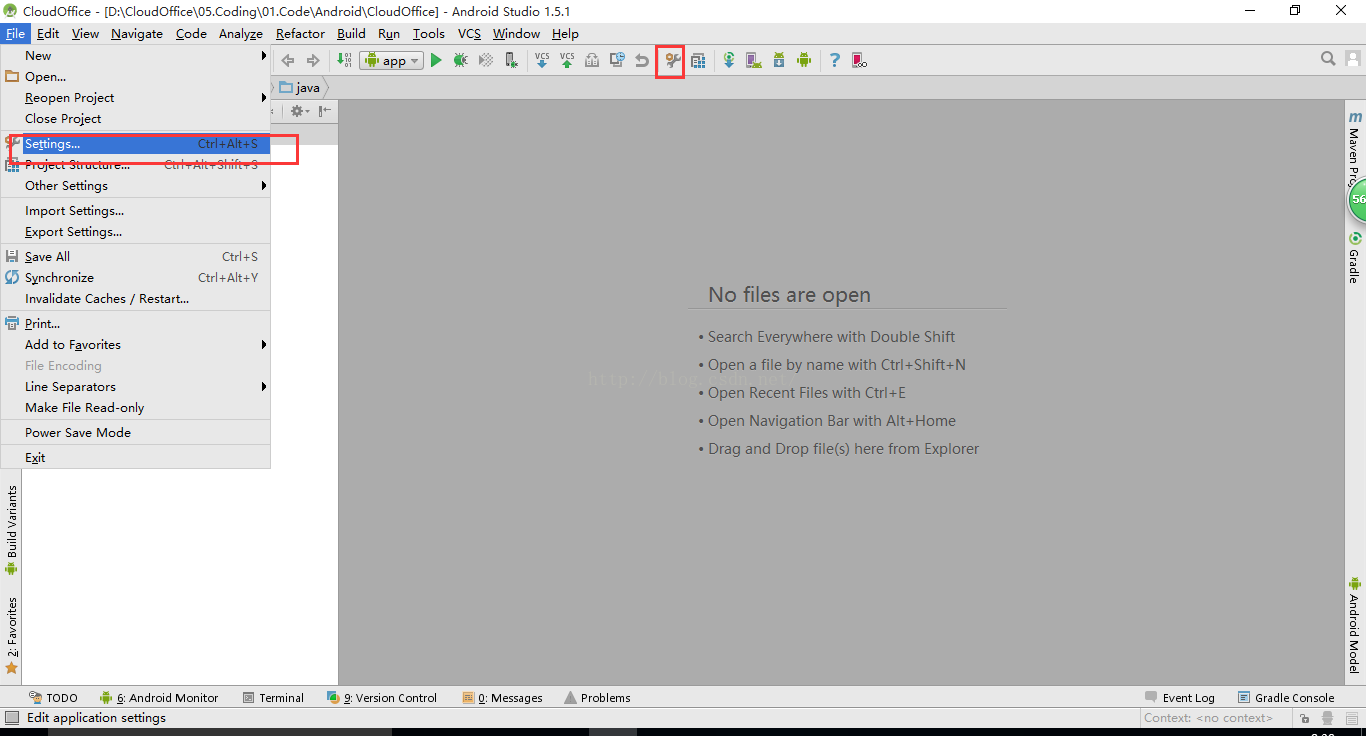Expand the Line Separators submenu
This screenshot has height=736, width=1366.
click(x=136, y=387)
